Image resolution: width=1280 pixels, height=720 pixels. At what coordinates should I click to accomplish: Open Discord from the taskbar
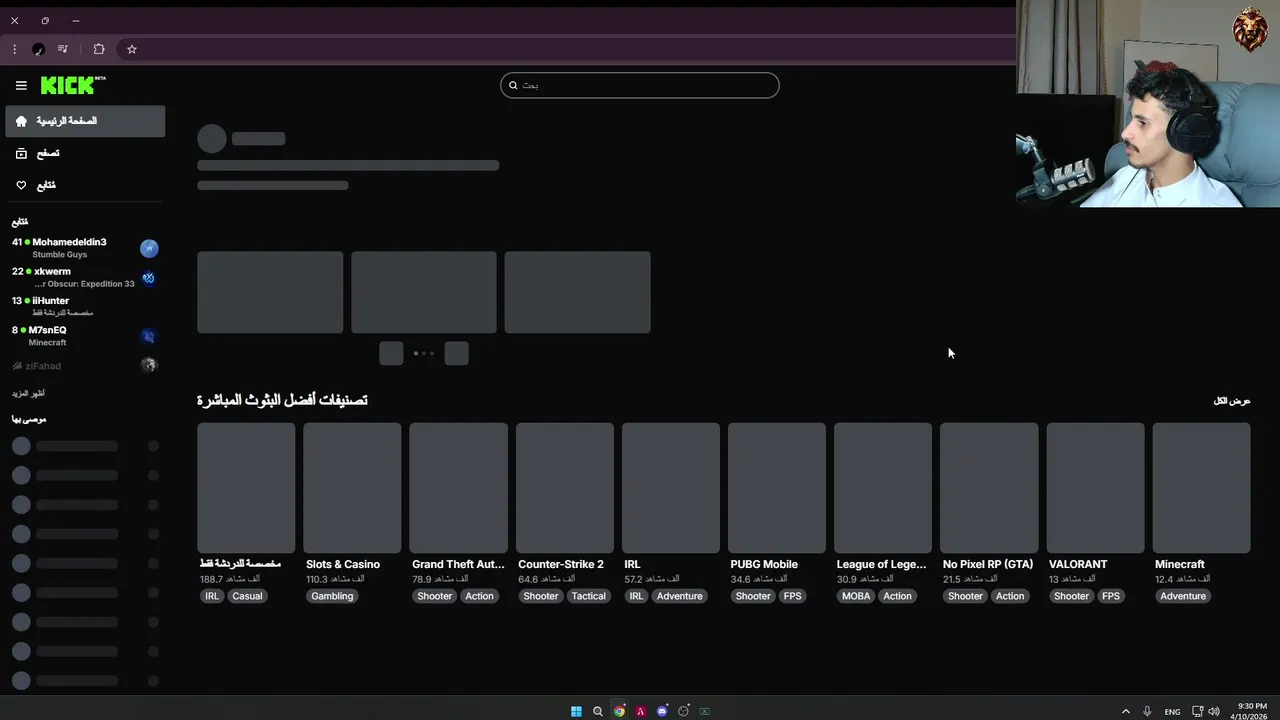(x=662, y=711)
